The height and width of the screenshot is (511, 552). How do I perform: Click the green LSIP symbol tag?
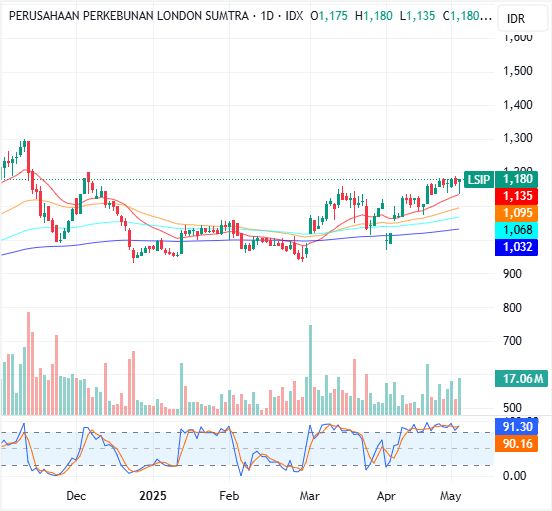click(x=479, y=179)
